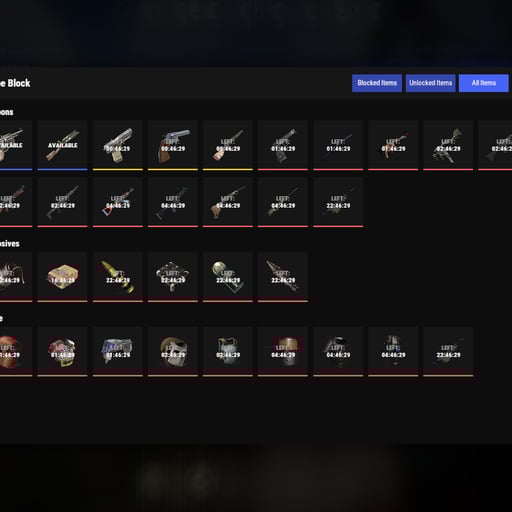Select the silver semi-automatic pistol tile
This screenshot has width=512, height=512.
pos(118,145)
